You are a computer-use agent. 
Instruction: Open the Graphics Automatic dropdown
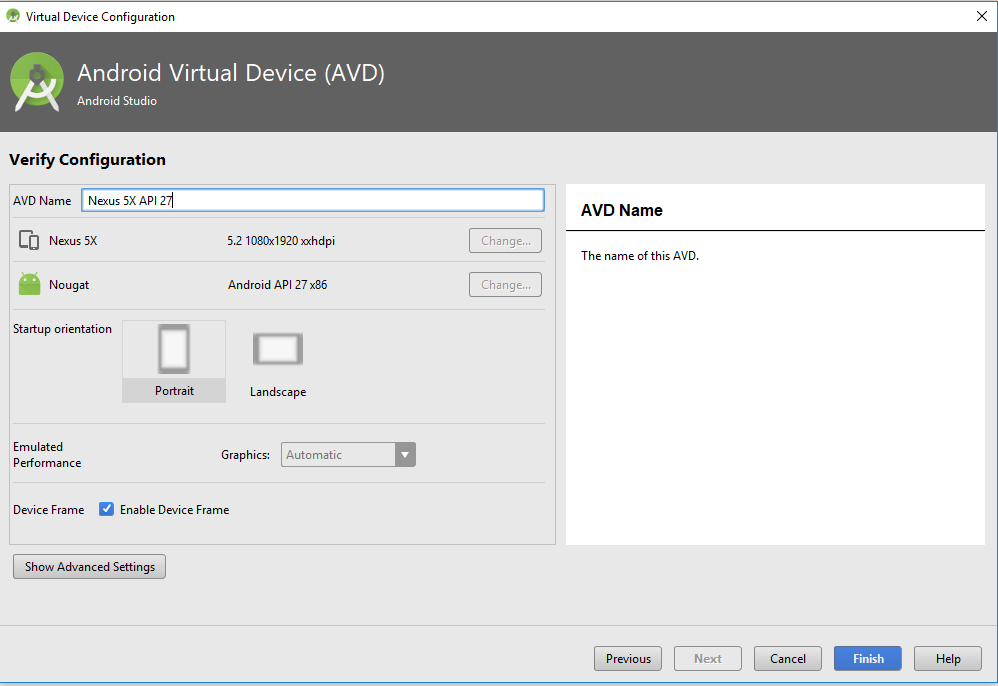[348, 454]
